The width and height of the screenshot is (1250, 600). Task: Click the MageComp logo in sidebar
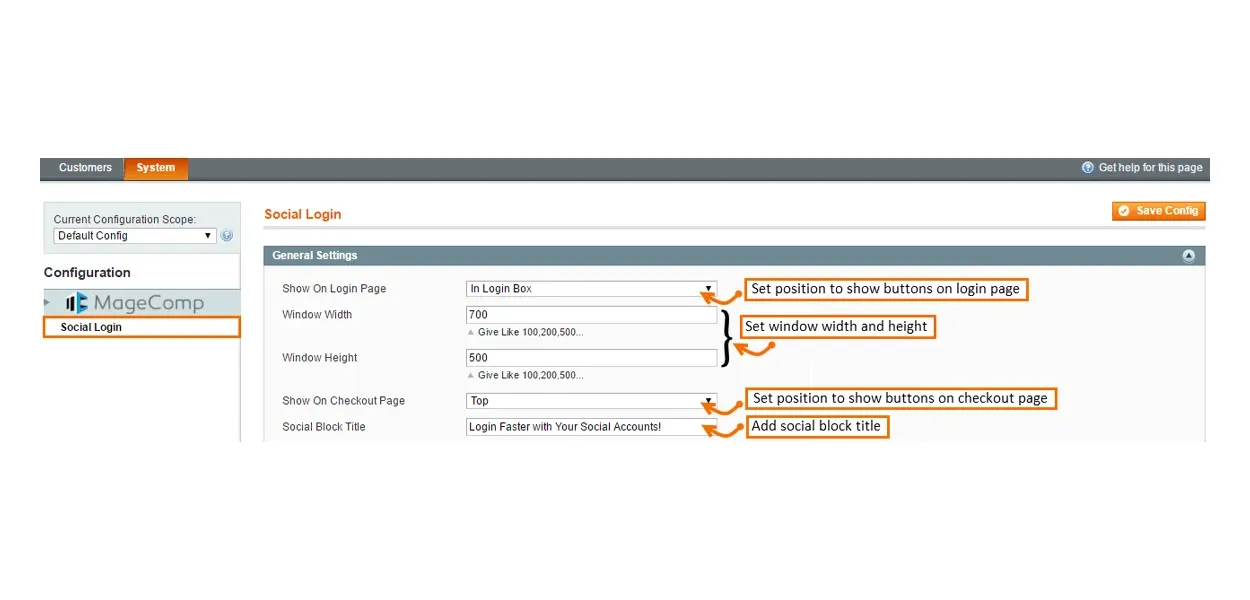click(134, 303)
